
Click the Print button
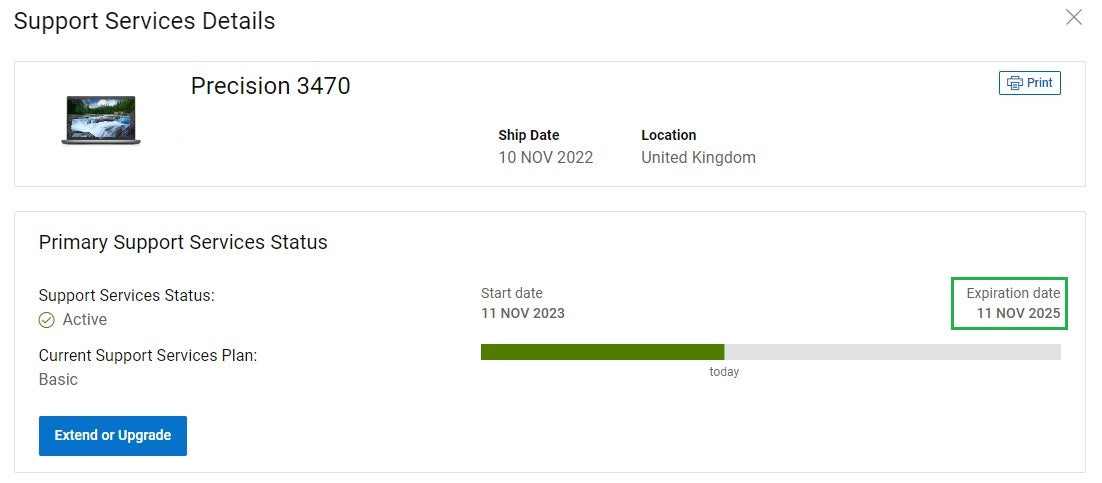pos(1030,83)
